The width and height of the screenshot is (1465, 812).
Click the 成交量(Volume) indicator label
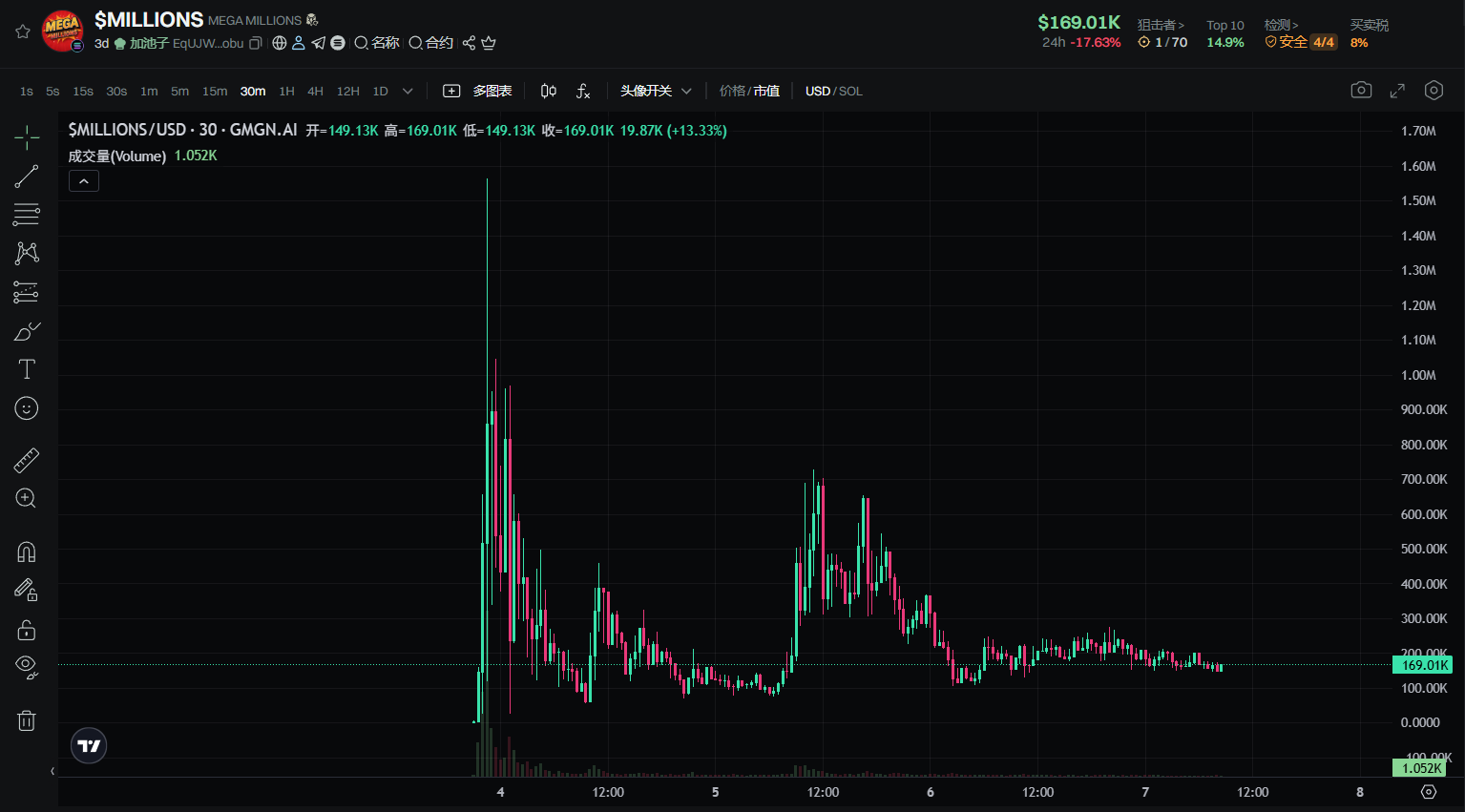[117, 156]
